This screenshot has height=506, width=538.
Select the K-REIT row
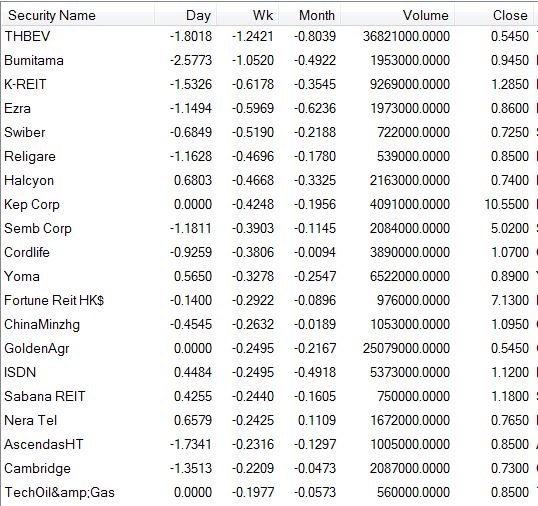point(269,84)
